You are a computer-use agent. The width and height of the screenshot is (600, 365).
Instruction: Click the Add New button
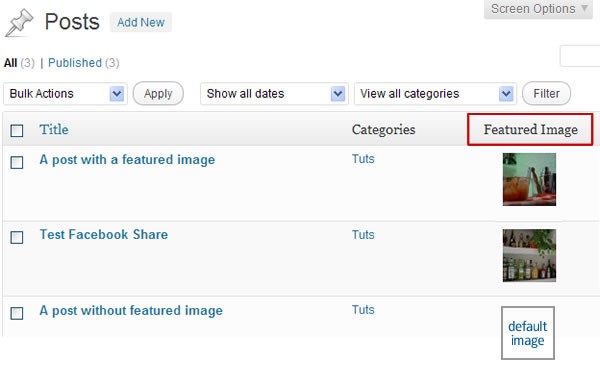coord(141,23)
